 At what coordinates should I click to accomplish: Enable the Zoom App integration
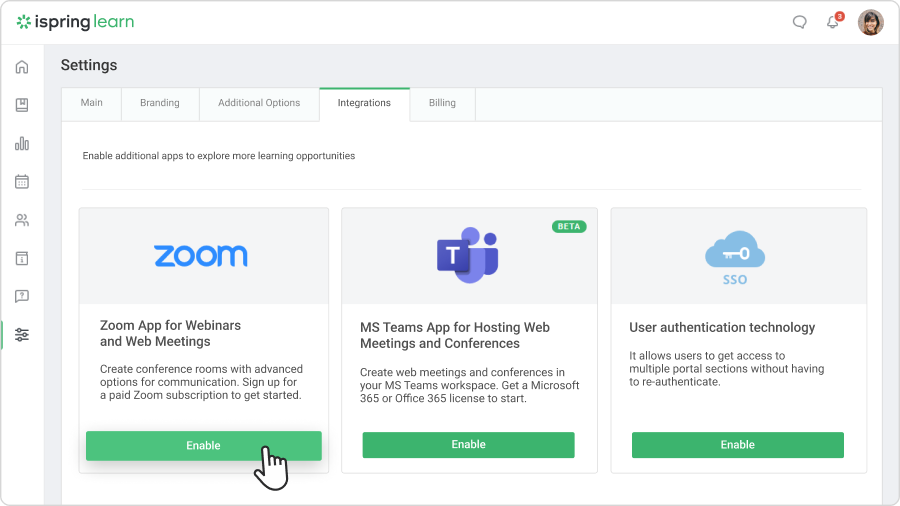(x=204, y=446)
